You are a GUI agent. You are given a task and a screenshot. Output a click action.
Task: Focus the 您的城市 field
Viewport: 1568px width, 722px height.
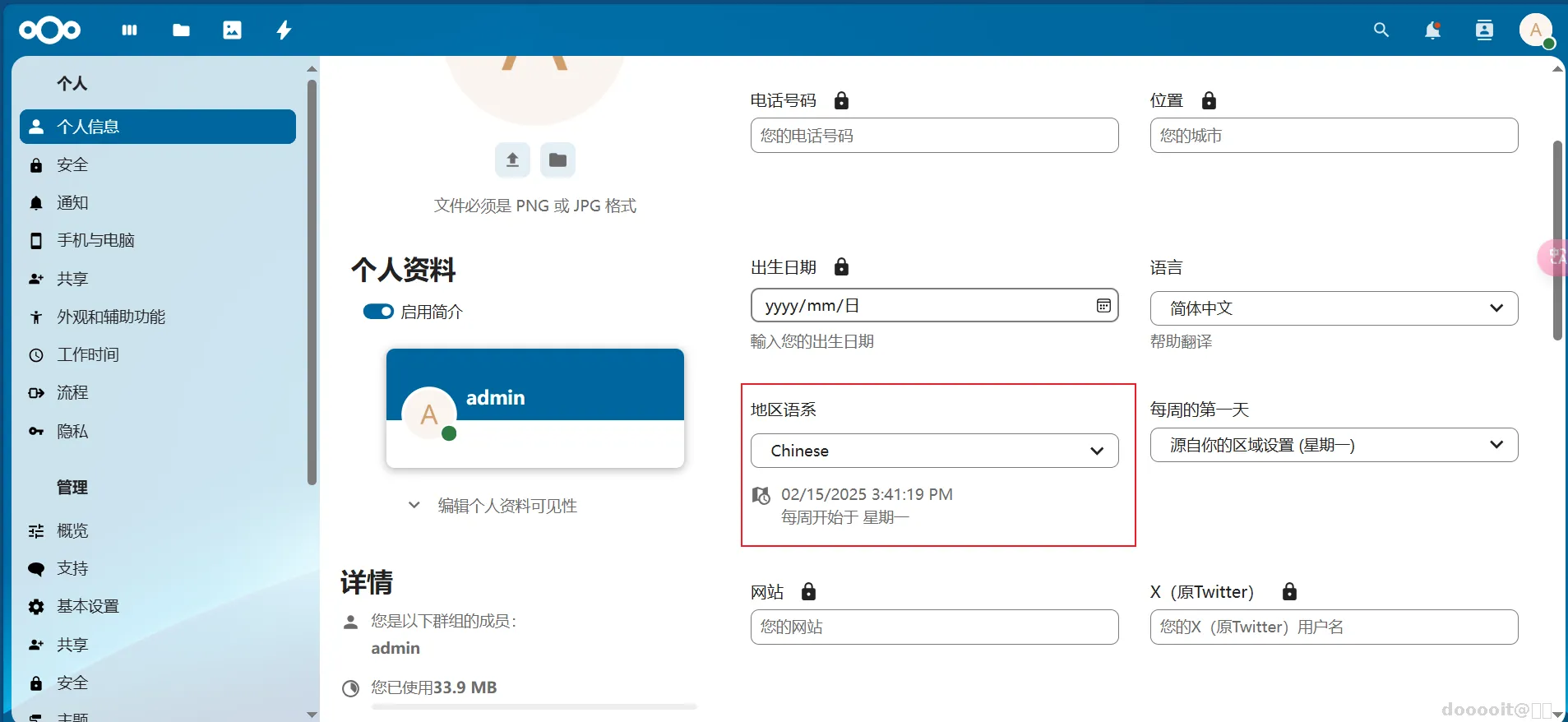point(1334,135)
